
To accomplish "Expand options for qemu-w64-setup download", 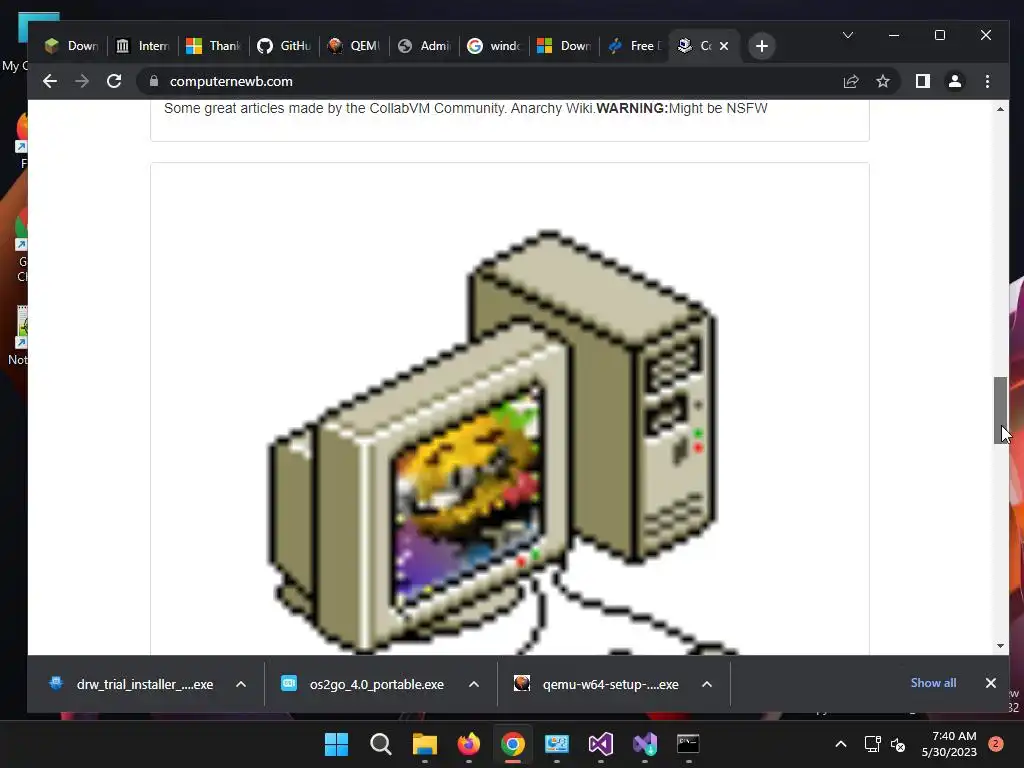I will [x=707, y=684].
